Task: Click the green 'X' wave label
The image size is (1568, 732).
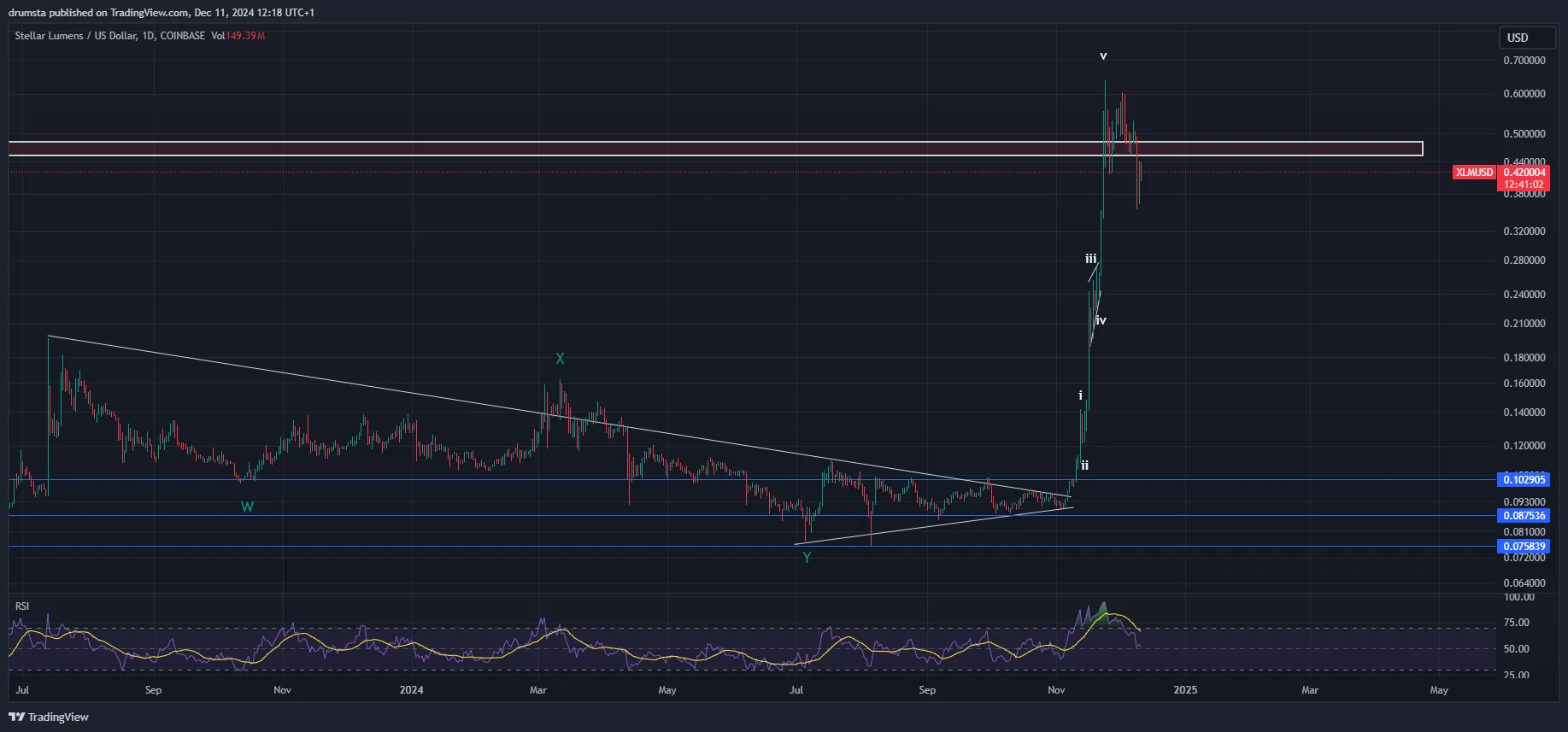Action: pos(560,359)
